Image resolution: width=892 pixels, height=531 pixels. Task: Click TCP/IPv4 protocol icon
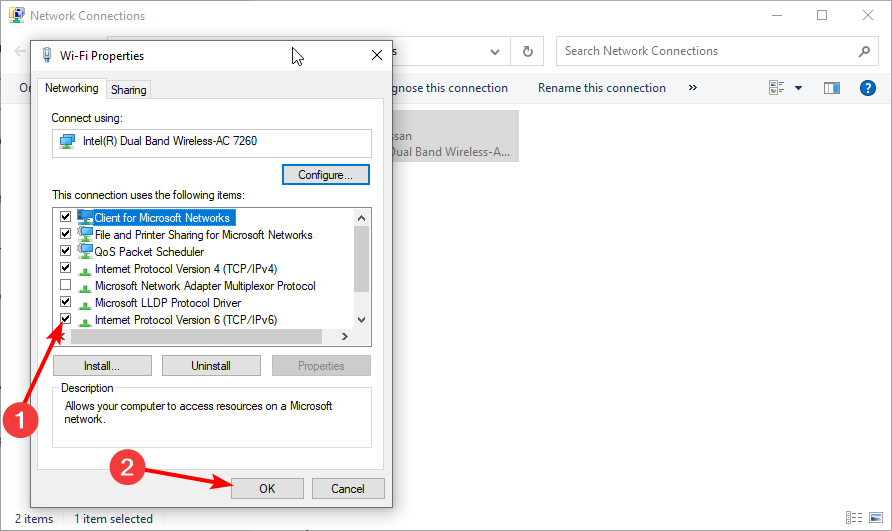pos(85,270)
